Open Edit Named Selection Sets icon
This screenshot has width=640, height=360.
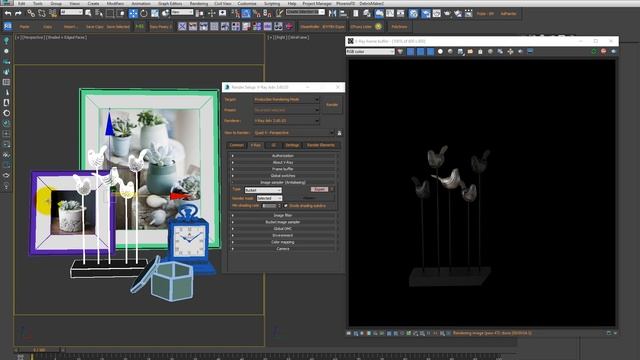(x=279, y=13)
